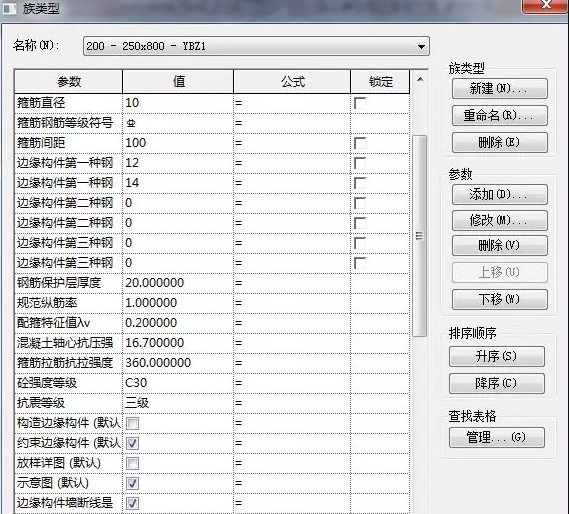Click formula cell of 砼强度等级 row
The image size is (569, 514).
click(x=292, y=383)
